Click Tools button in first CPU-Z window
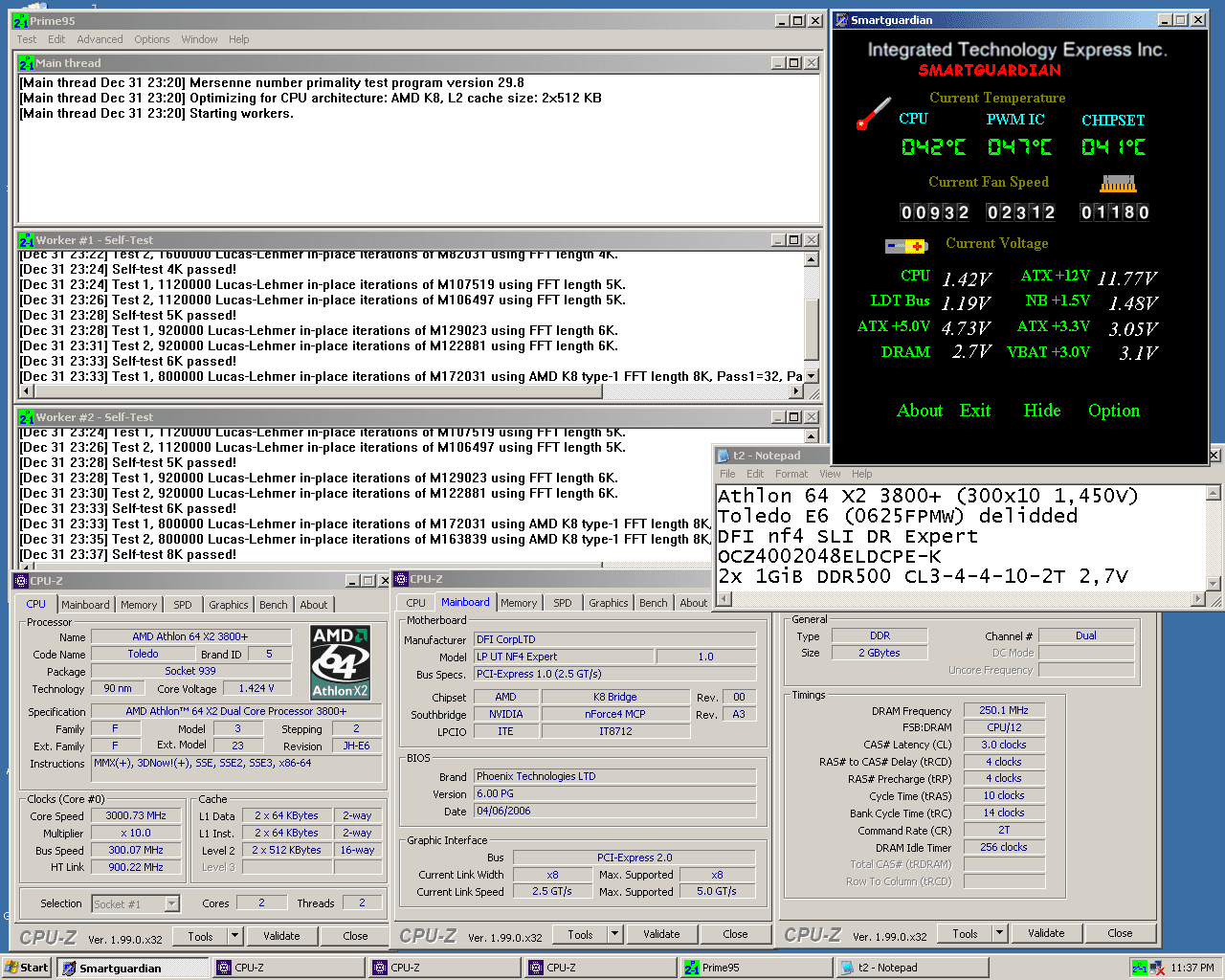 (x=200, y=936)
